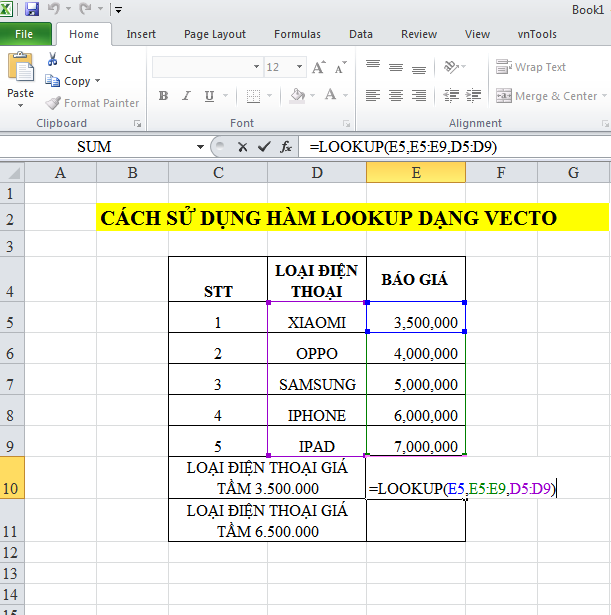This screenshot has height=615, width=611.
Task: Click the Center text icon
Action: tap(396, 96)
